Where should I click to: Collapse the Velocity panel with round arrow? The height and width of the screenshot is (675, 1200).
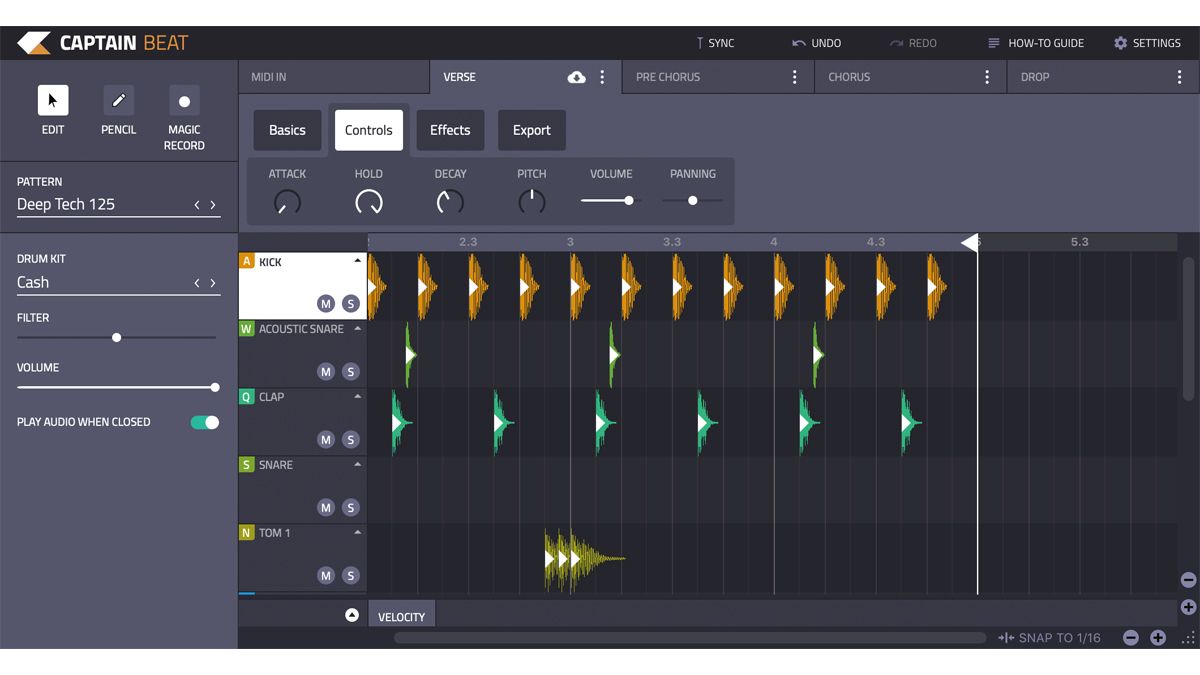point(352,615)
